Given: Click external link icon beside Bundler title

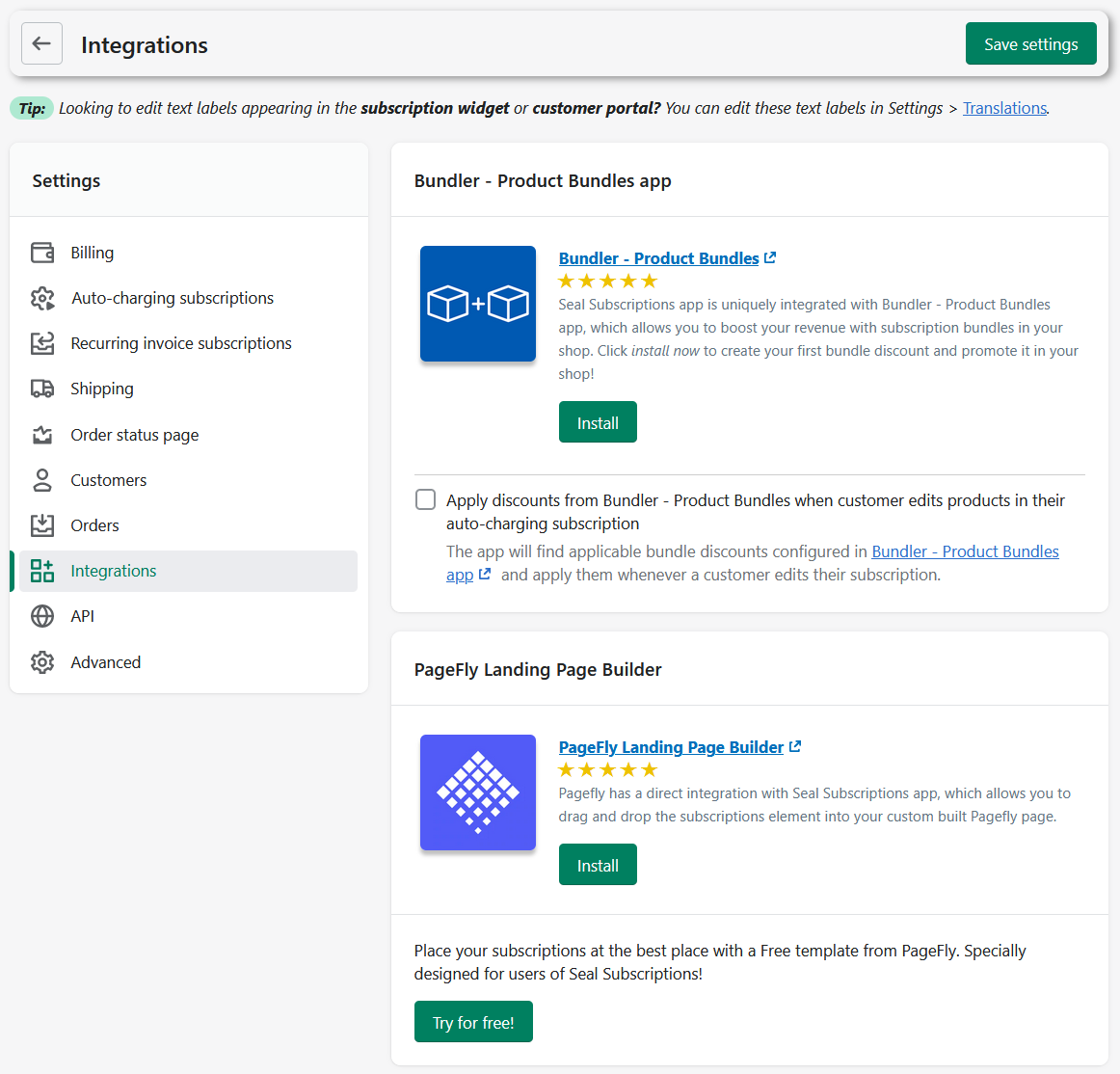Looking at the screenshot, I should 770,258.
